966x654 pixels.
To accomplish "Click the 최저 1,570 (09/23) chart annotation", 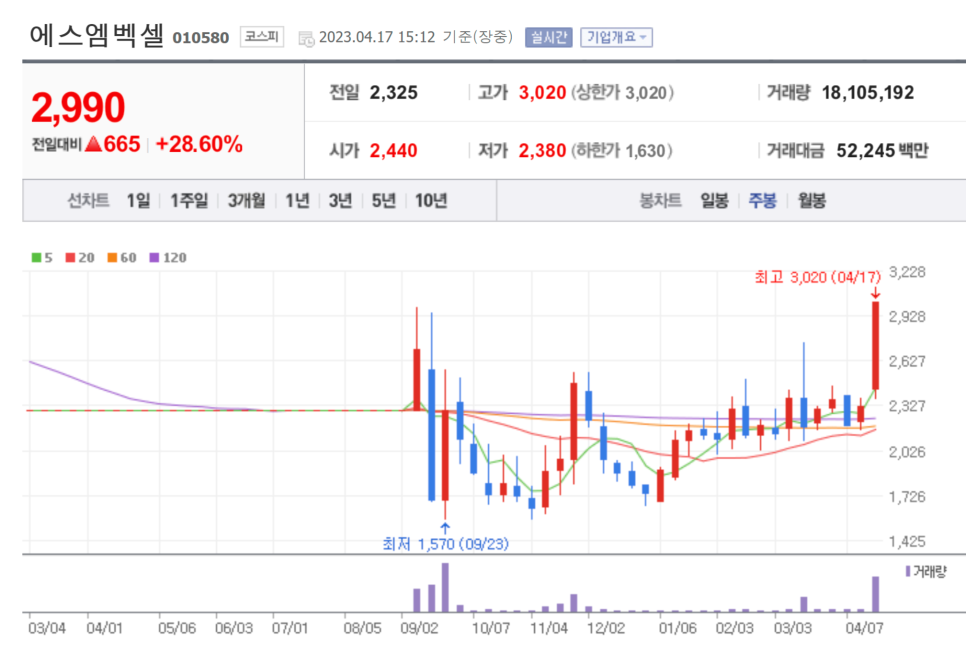I will pos(445,544).
